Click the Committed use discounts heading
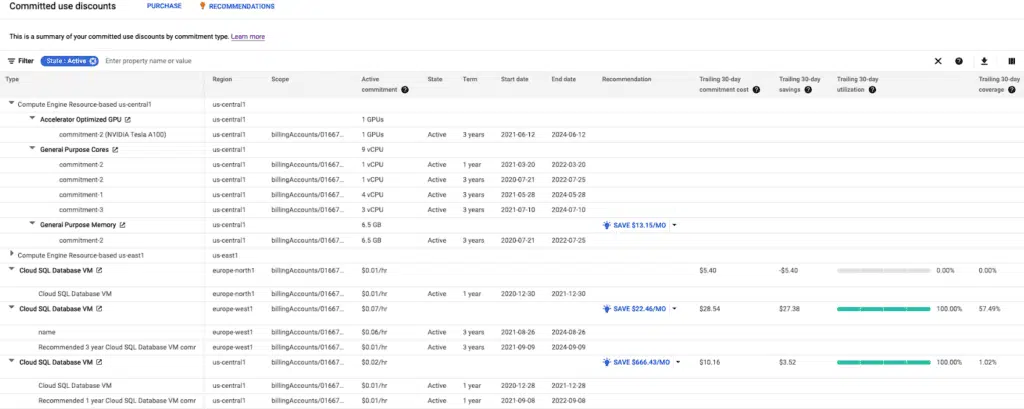 [62, 6]
